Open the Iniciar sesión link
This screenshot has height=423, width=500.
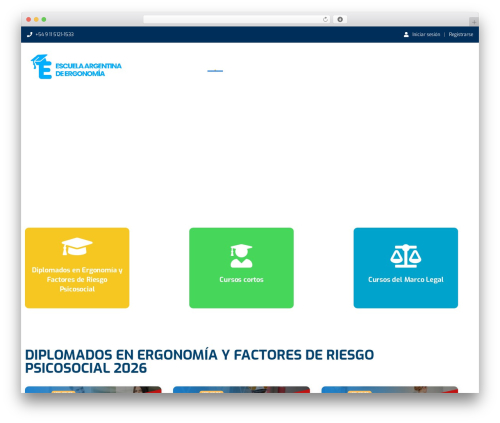click(426, 34)
